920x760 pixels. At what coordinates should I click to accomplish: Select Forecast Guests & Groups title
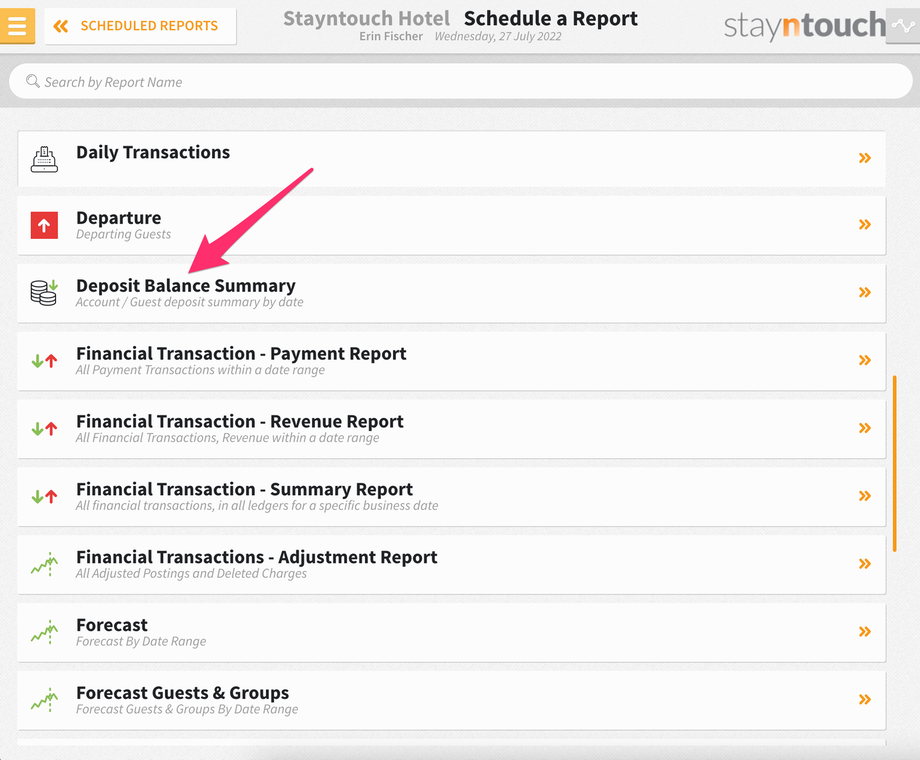(182, 693)
